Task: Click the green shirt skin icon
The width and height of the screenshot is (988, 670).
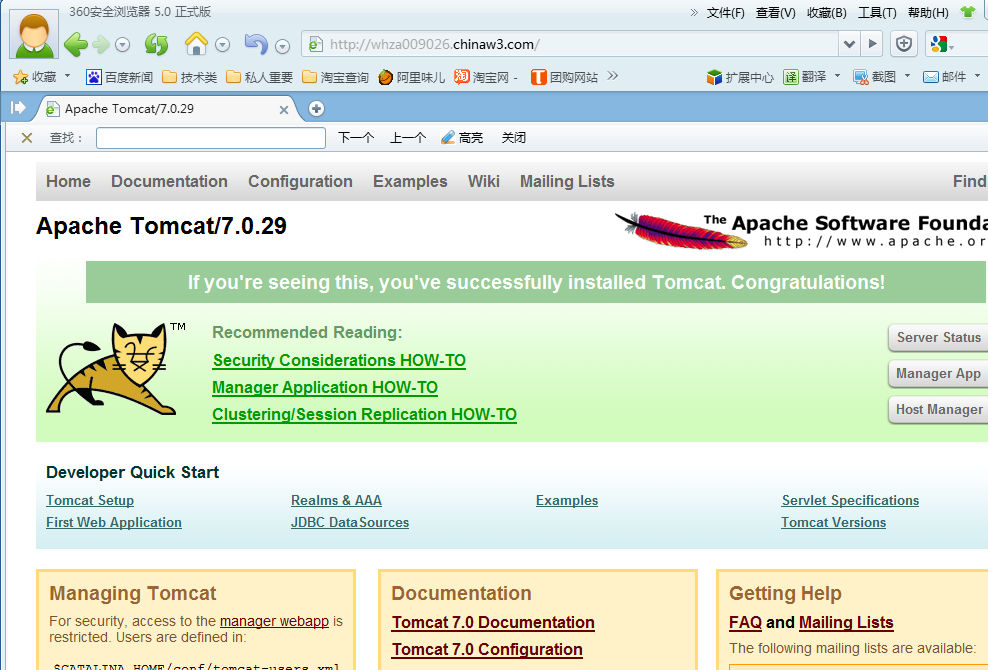Action: coord(968,12)
